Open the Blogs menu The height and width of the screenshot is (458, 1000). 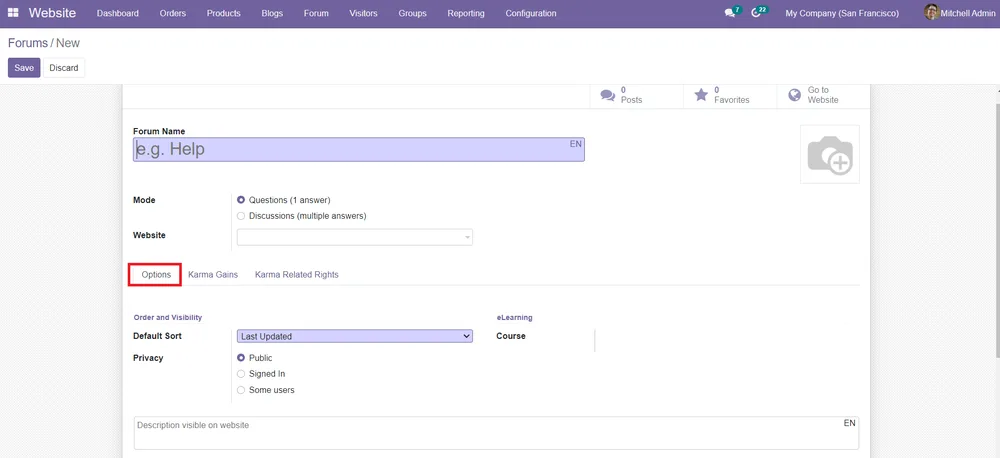point(272,13)
